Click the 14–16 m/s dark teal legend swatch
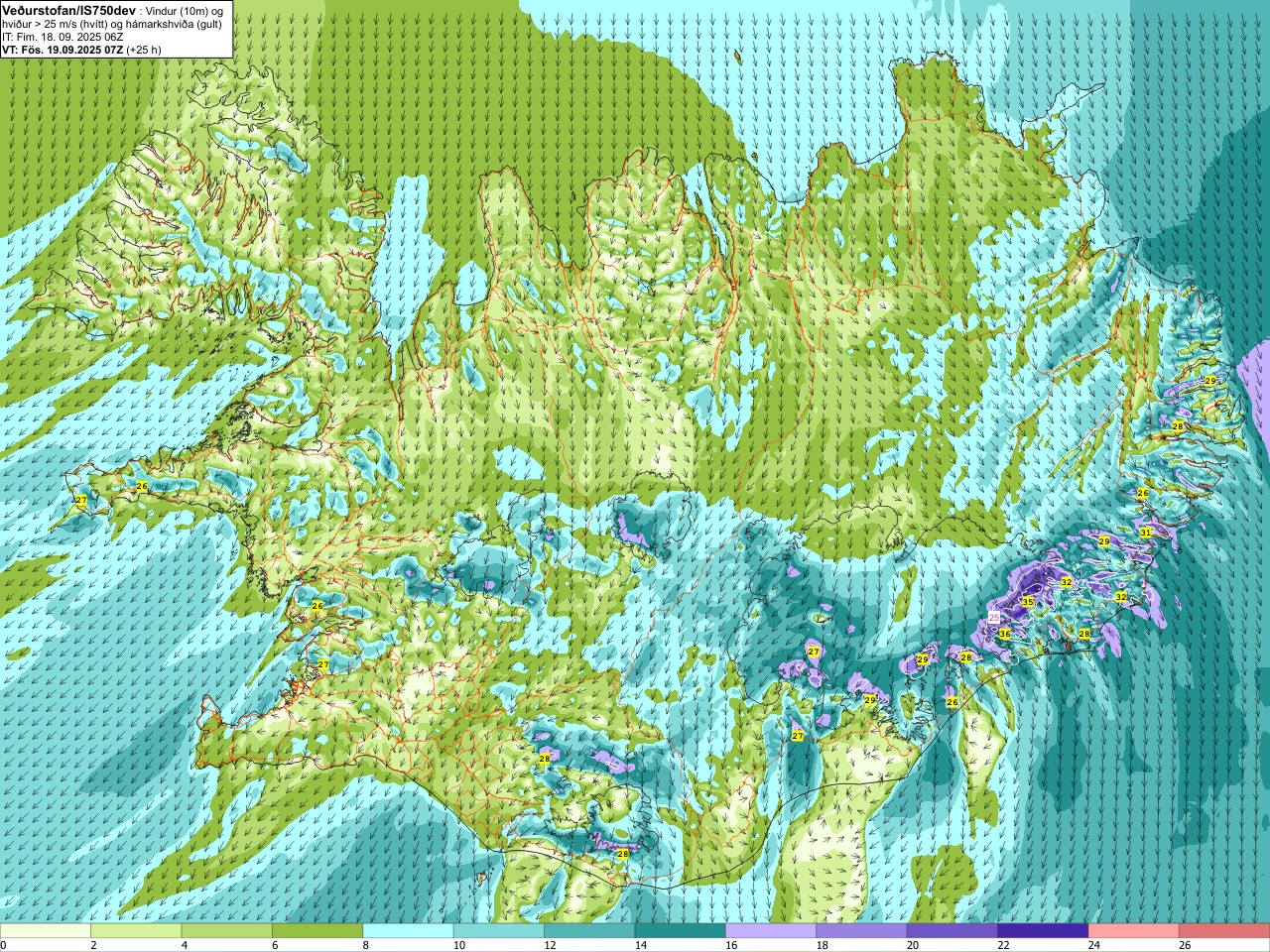The height and width of the screenshot is (952, 1270). tap(681, 931)
